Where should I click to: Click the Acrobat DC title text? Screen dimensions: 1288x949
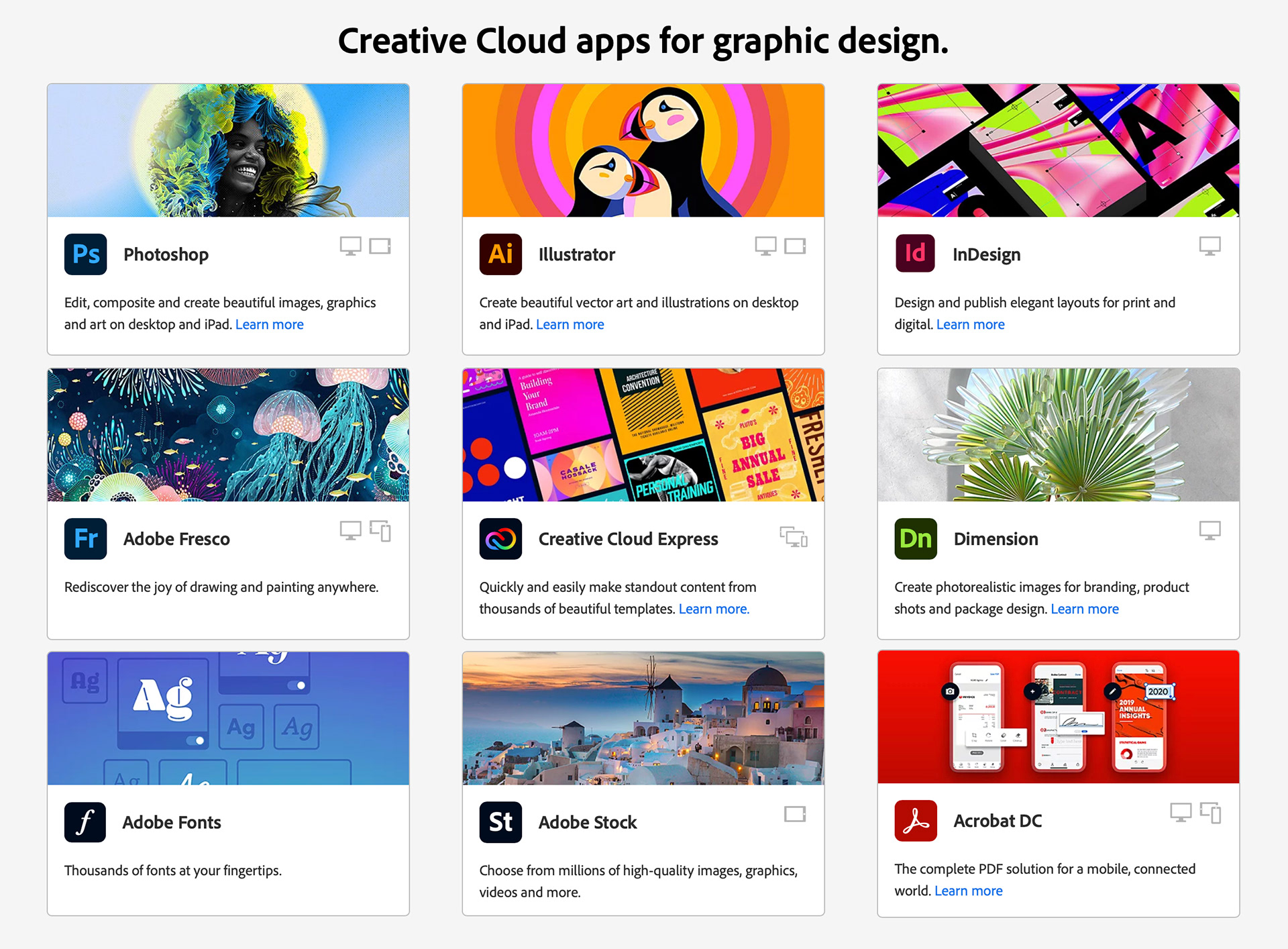coord(998,821)
